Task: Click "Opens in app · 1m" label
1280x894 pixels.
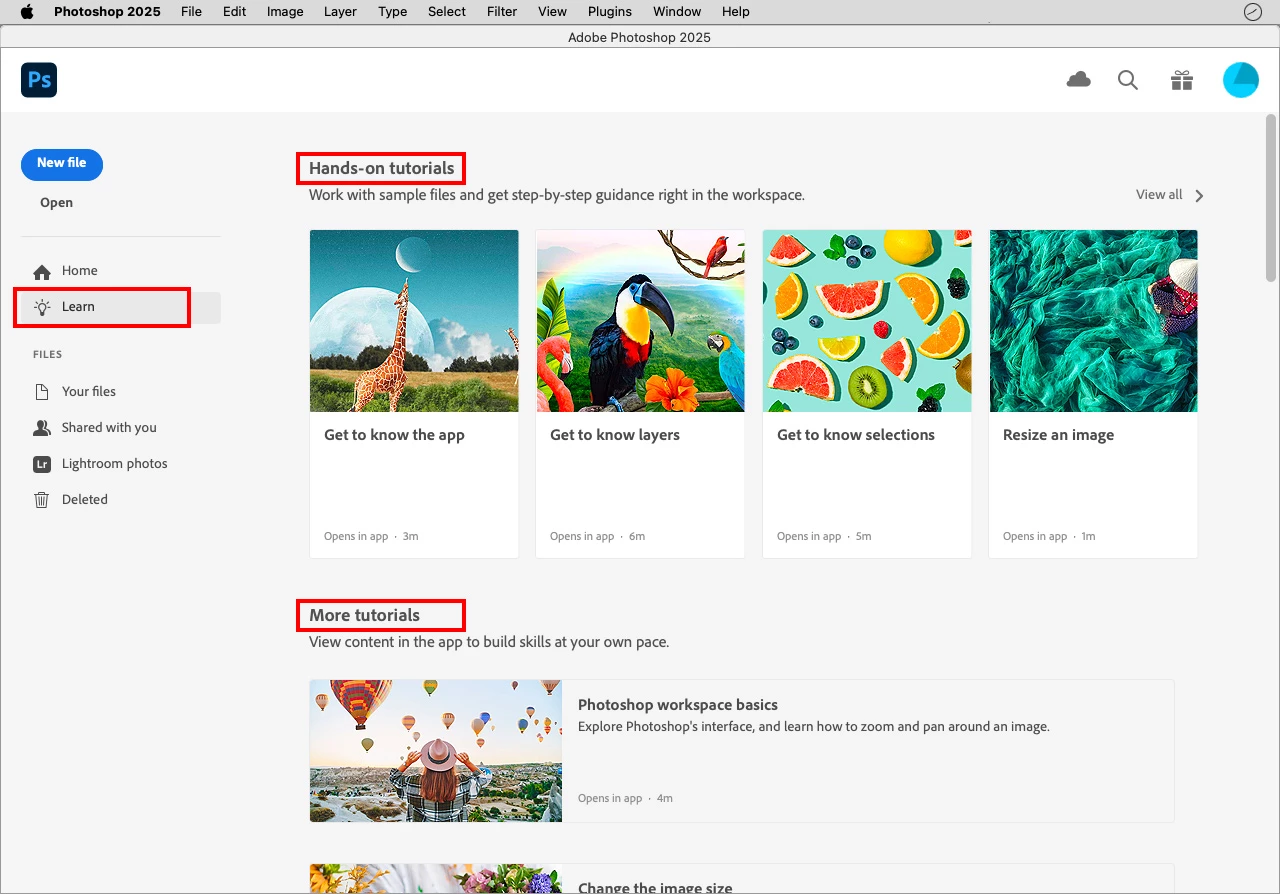Action: click(x=1049, y=536)
